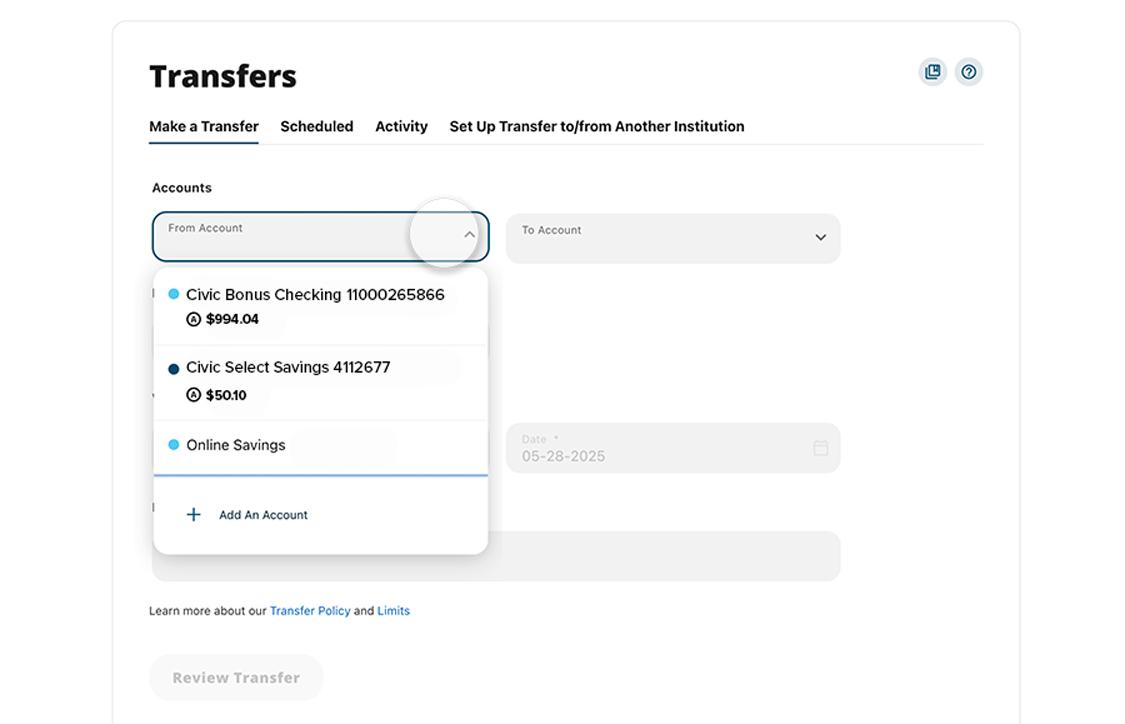This screenshot has width=1125, height=724.
Task: Click the Accounts section label
Action: (x=182, y=188)
